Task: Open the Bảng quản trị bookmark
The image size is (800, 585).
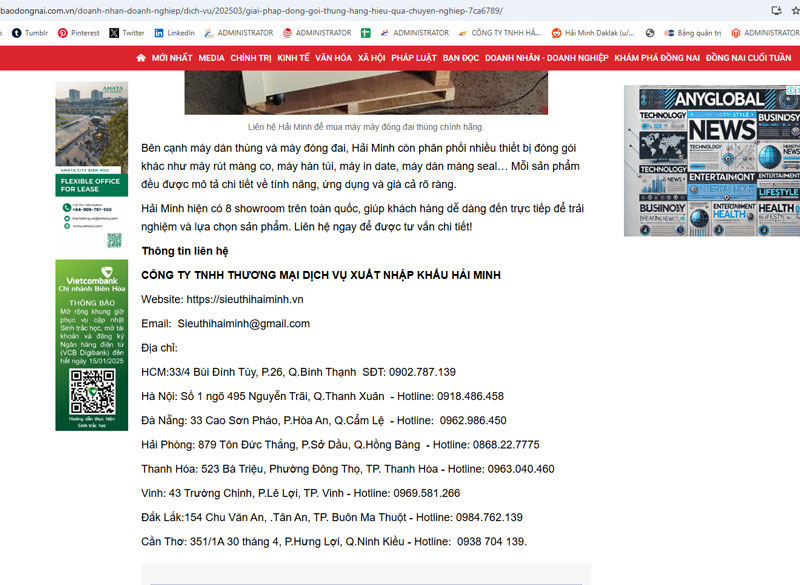Action: pos(691,33)
